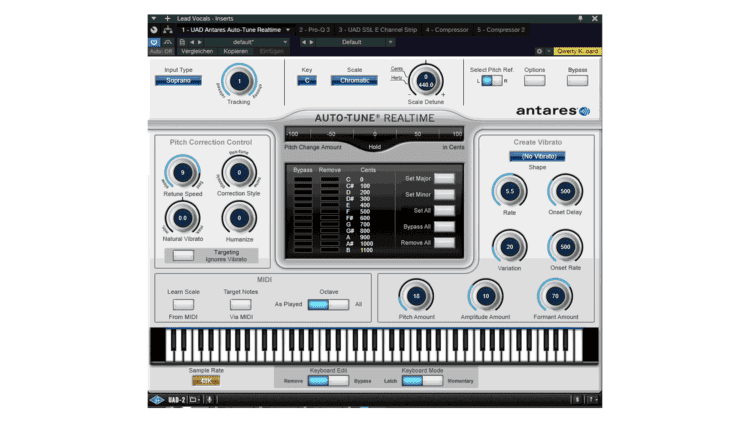Click the microphone icon in UAD toolbar
Image resolution: width=750 pixels, height=422 pixels.
tap(210, 400)
